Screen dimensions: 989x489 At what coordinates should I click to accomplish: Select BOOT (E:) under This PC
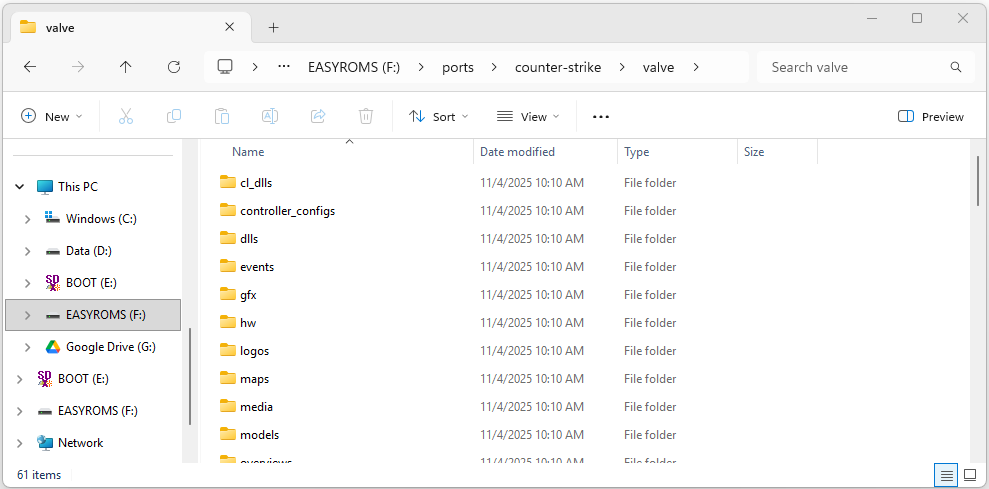[x=91, y=283]
